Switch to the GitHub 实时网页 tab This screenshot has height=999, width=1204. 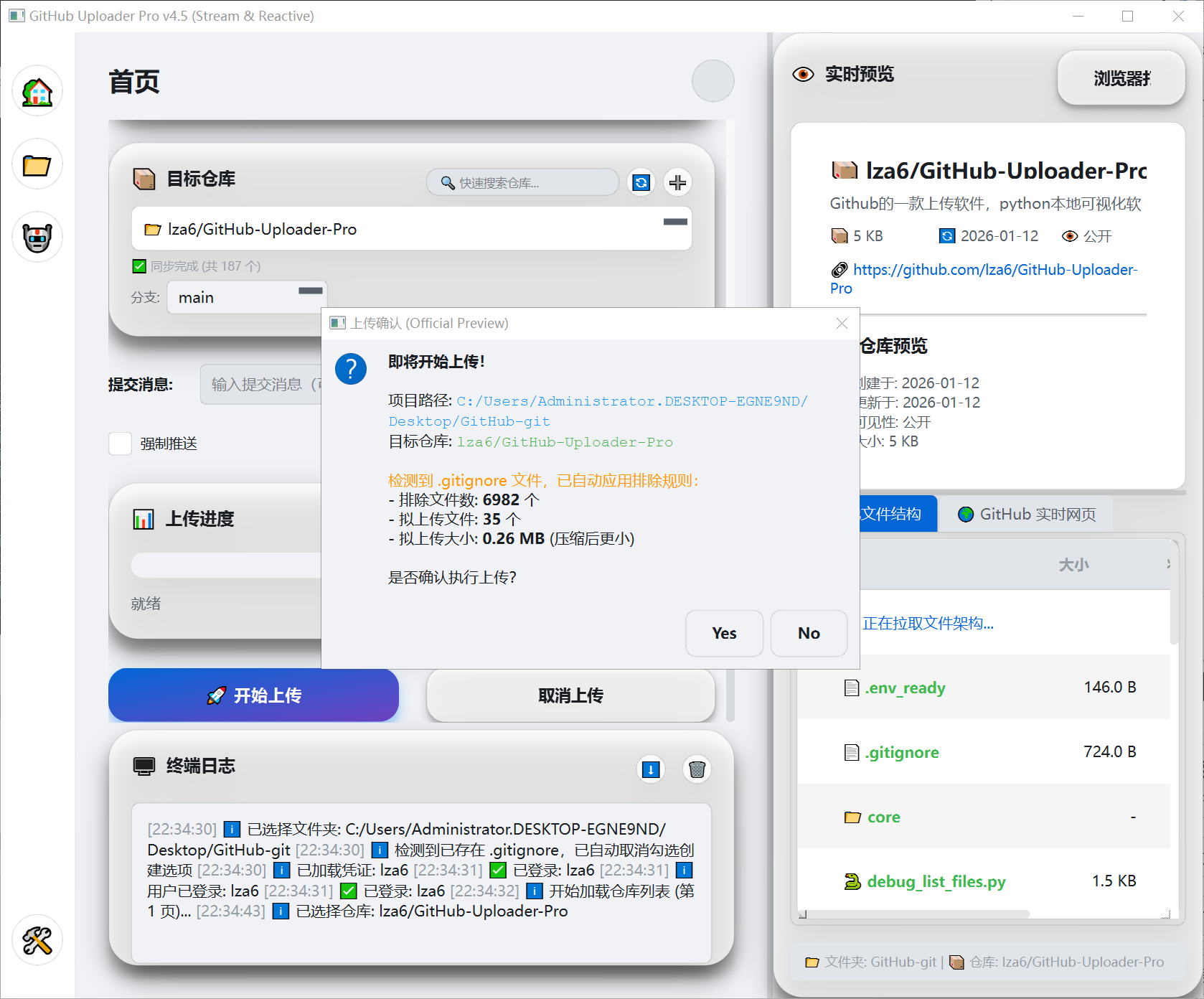point(1026,514)
